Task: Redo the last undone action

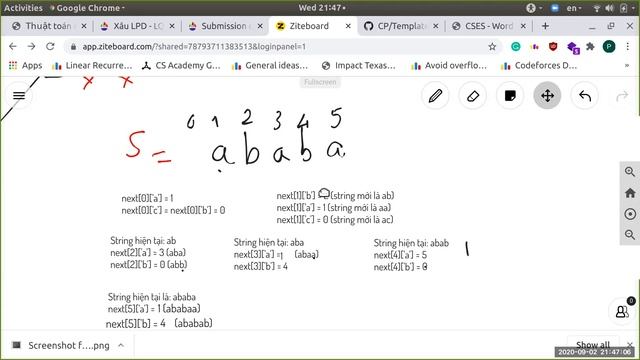Action: pyautogui.click(x=622, y=96)
